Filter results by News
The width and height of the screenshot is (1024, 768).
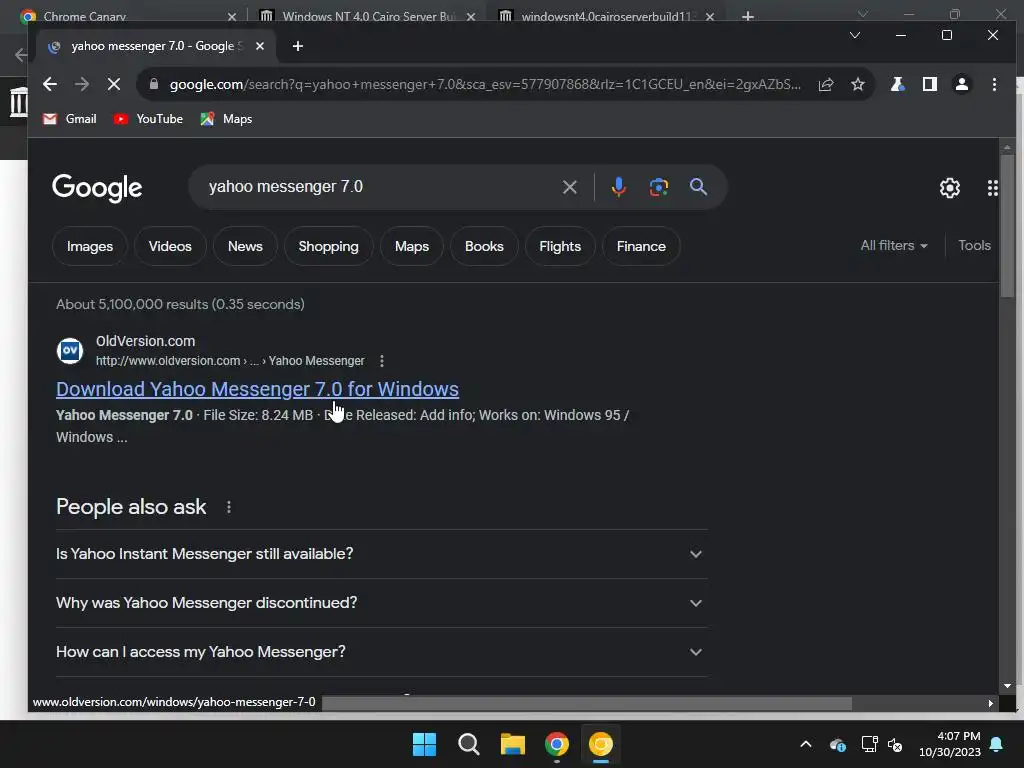(x=245, y=246)
